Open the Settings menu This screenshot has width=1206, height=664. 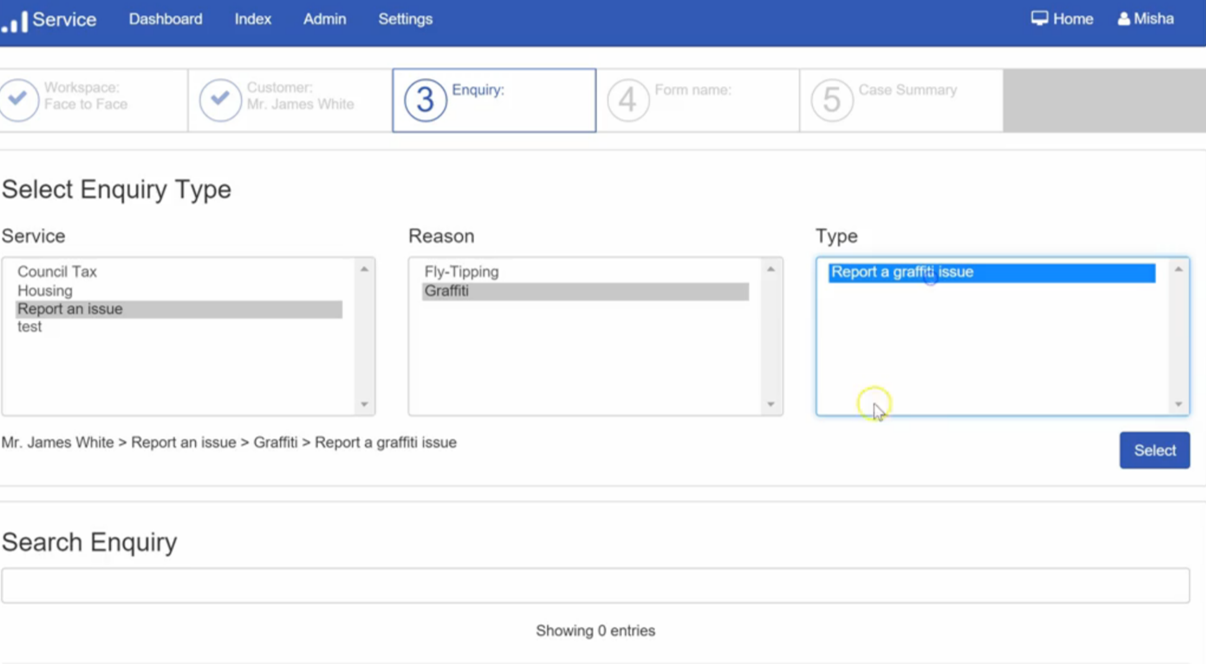coord(405,19)
